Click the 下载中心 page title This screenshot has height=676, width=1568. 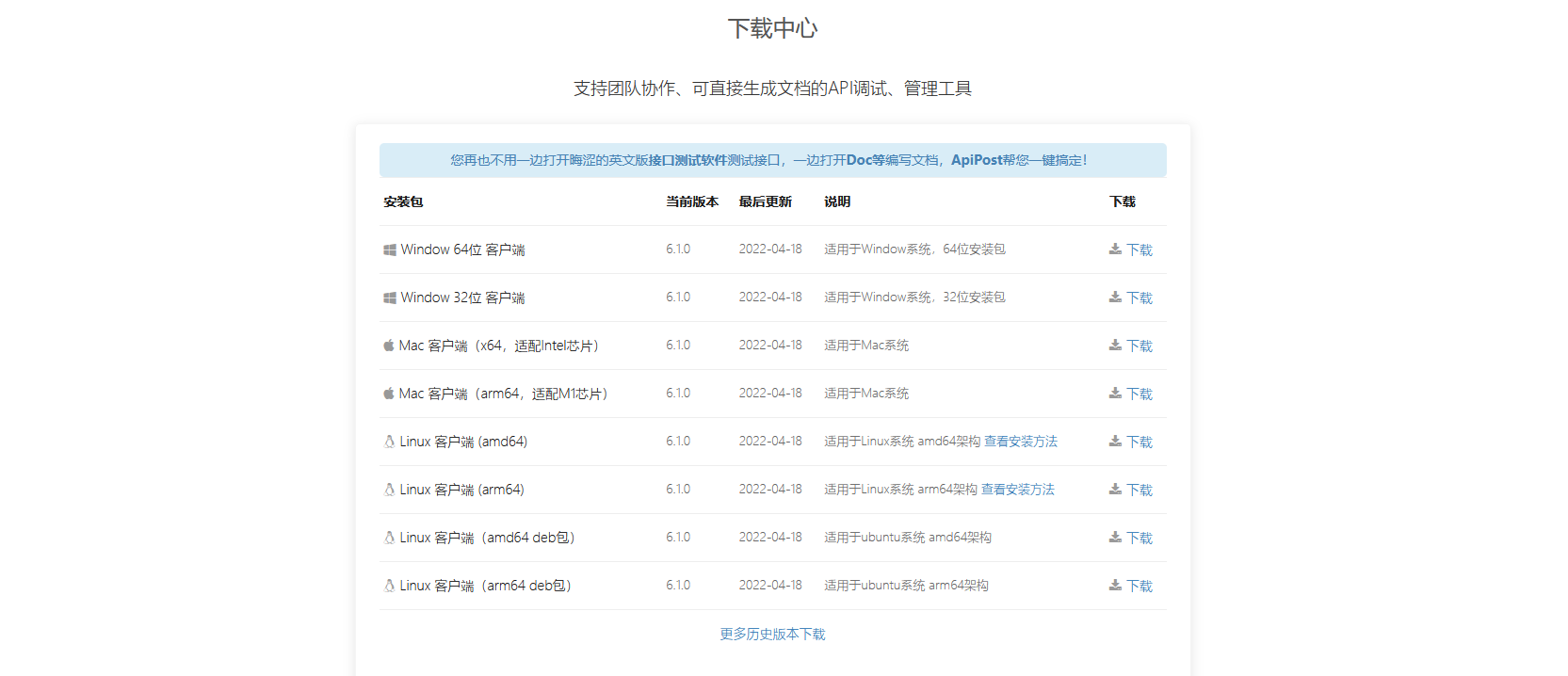pyautogui.click(x=772, y=28)
